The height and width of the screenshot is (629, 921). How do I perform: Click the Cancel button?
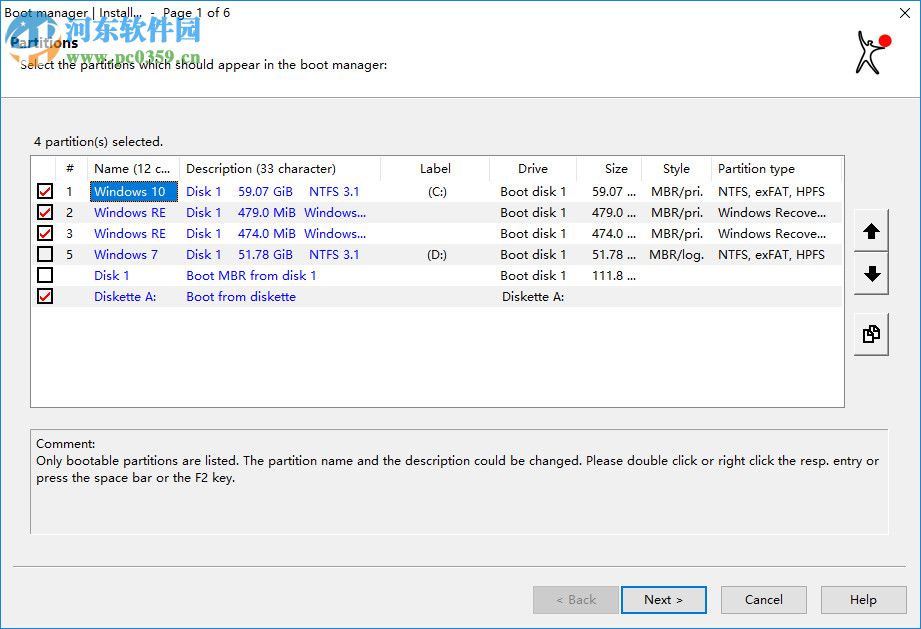coord(763,600)
